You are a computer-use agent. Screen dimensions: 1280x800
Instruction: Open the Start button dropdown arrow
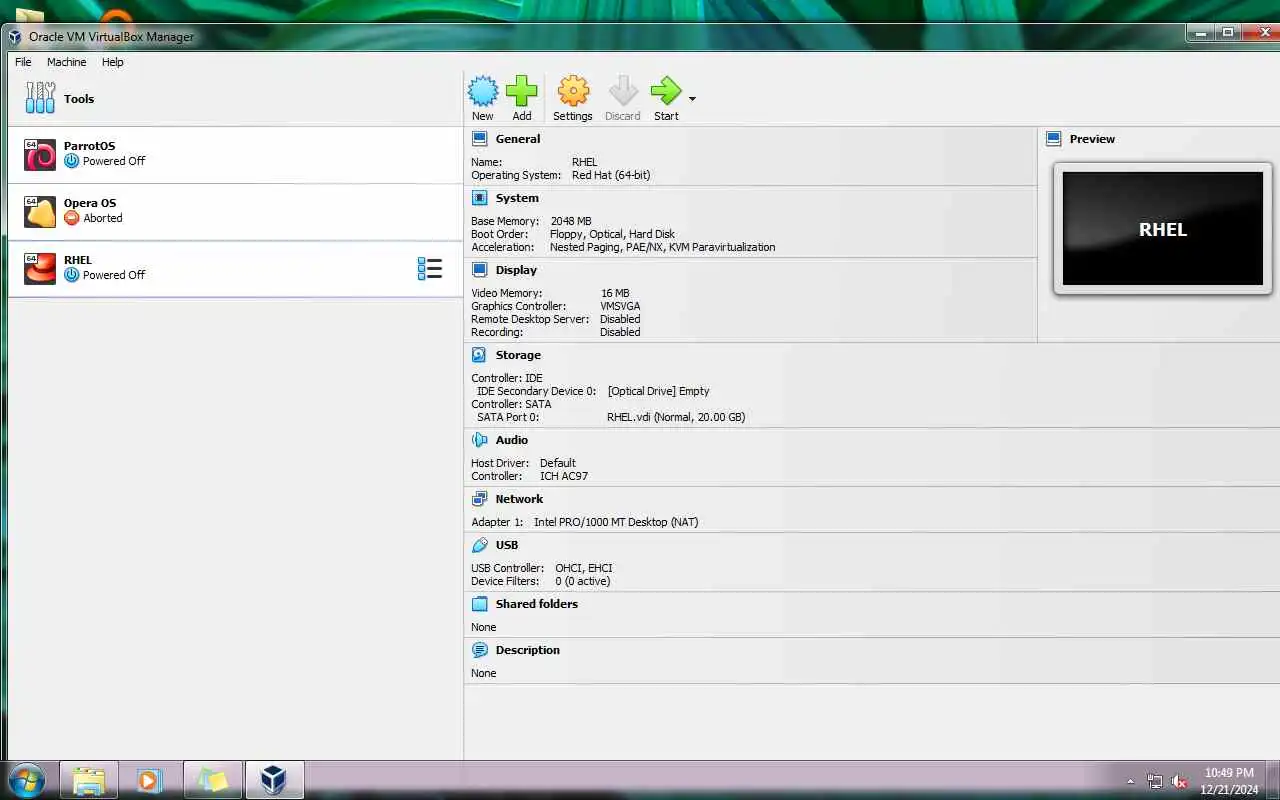click(692, 99)
